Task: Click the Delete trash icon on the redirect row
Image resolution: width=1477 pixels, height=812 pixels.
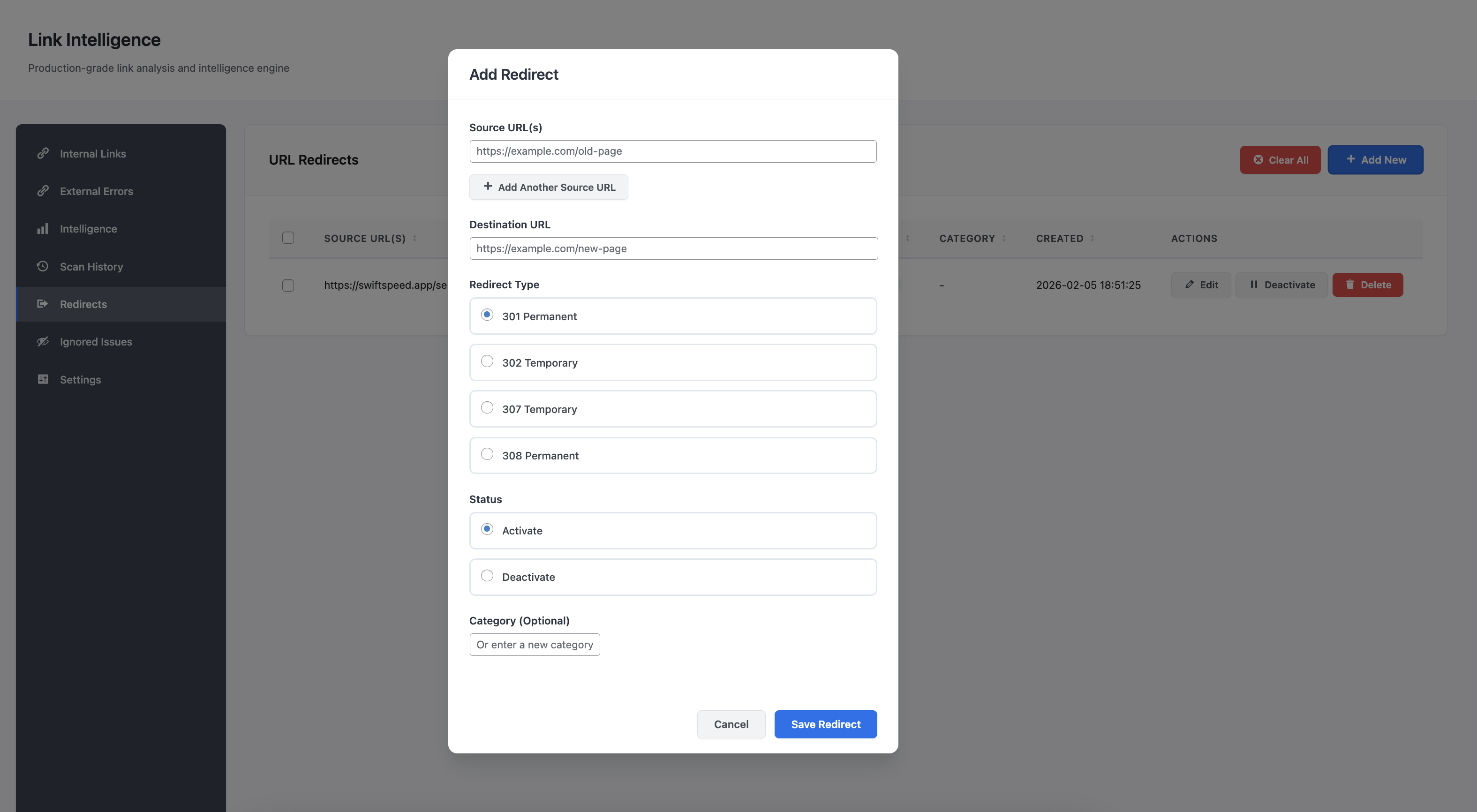Action: click(1351, 285)
